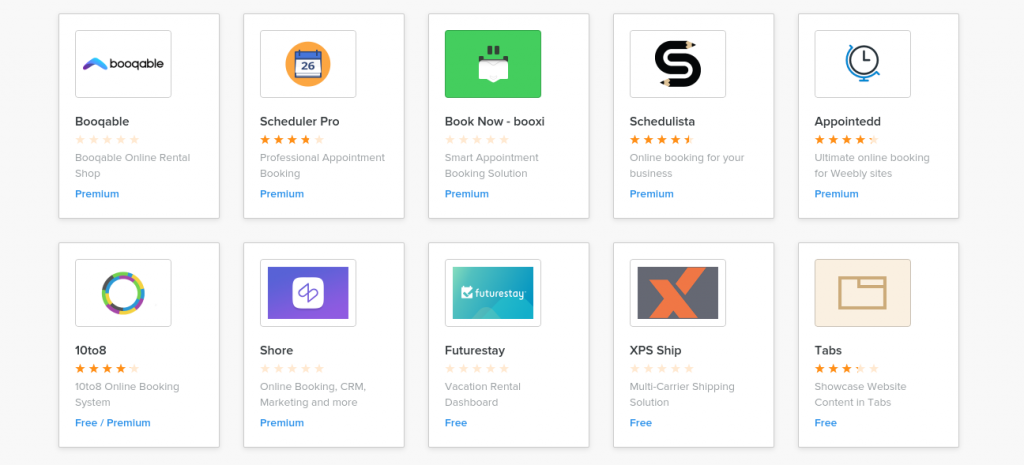
Task: Open the Schedulista app title
Action: (x=662, y=121)
